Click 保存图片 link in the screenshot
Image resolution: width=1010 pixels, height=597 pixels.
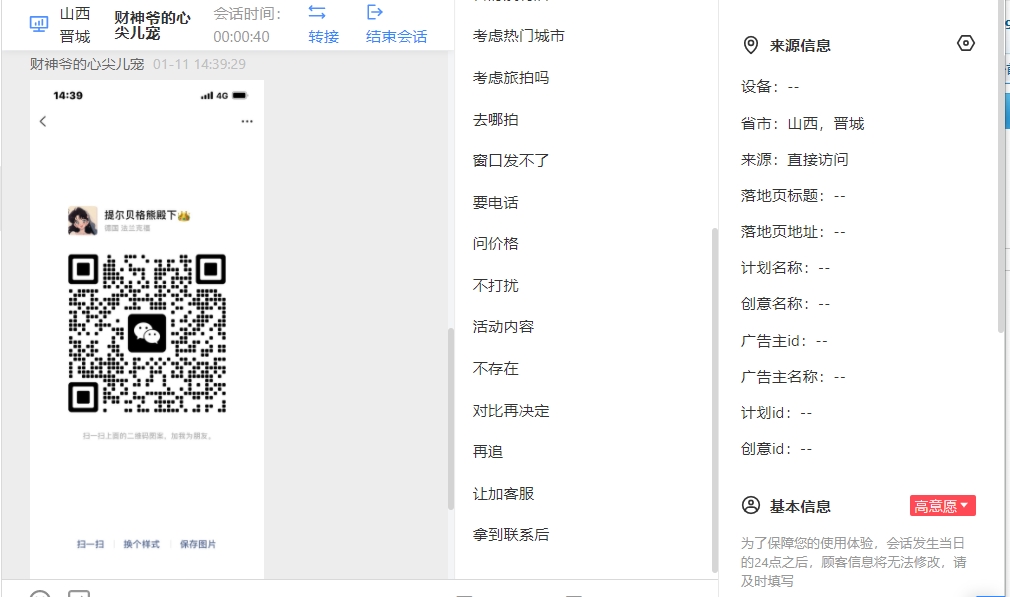pos(198,544)
